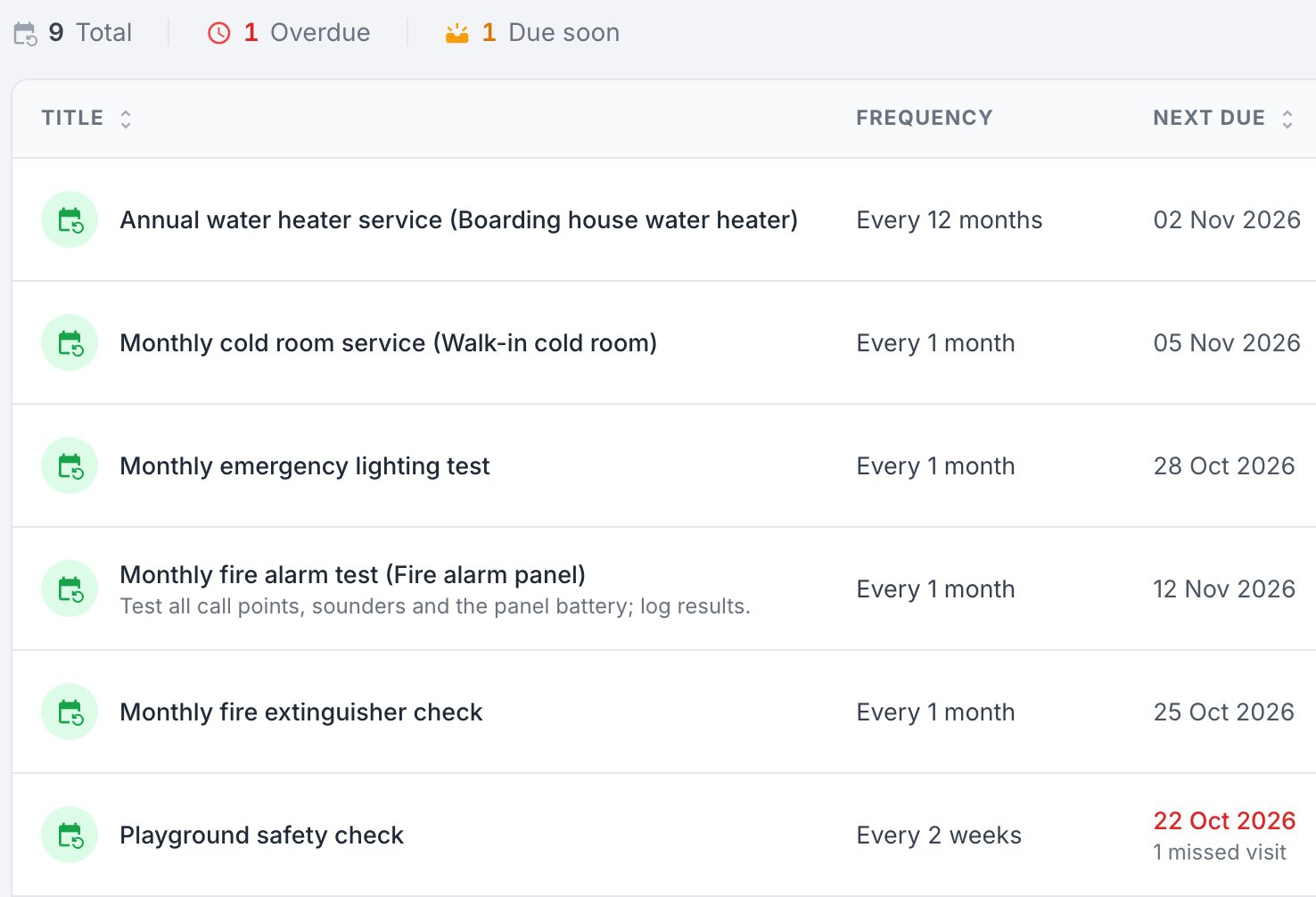Click the calendar icon next to 9 Total

point(25,34)
